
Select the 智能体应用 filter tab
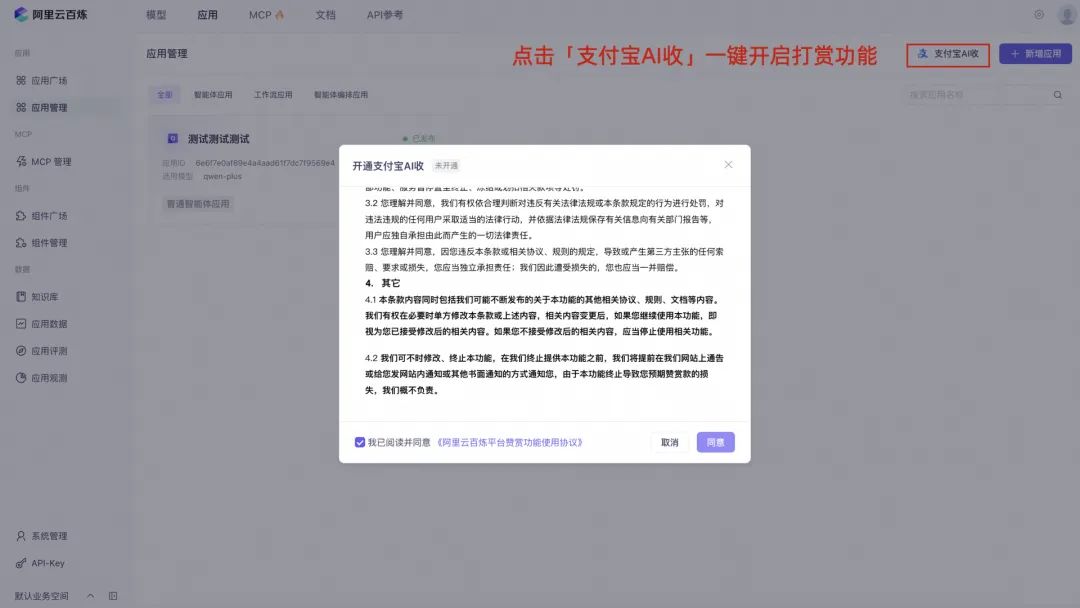point(214,93)
